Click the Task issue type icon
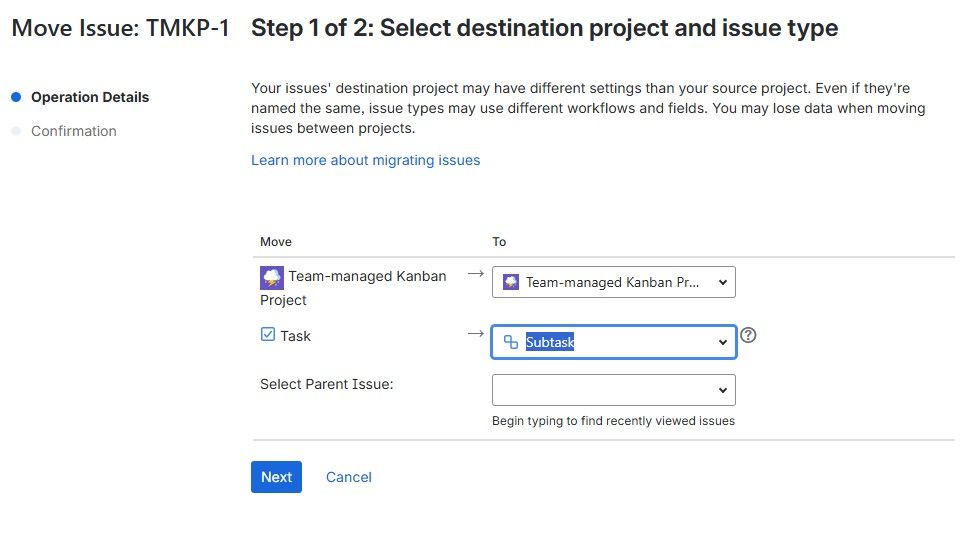The height and width of the screenshot is (536, 967). (x=268, y=335)
